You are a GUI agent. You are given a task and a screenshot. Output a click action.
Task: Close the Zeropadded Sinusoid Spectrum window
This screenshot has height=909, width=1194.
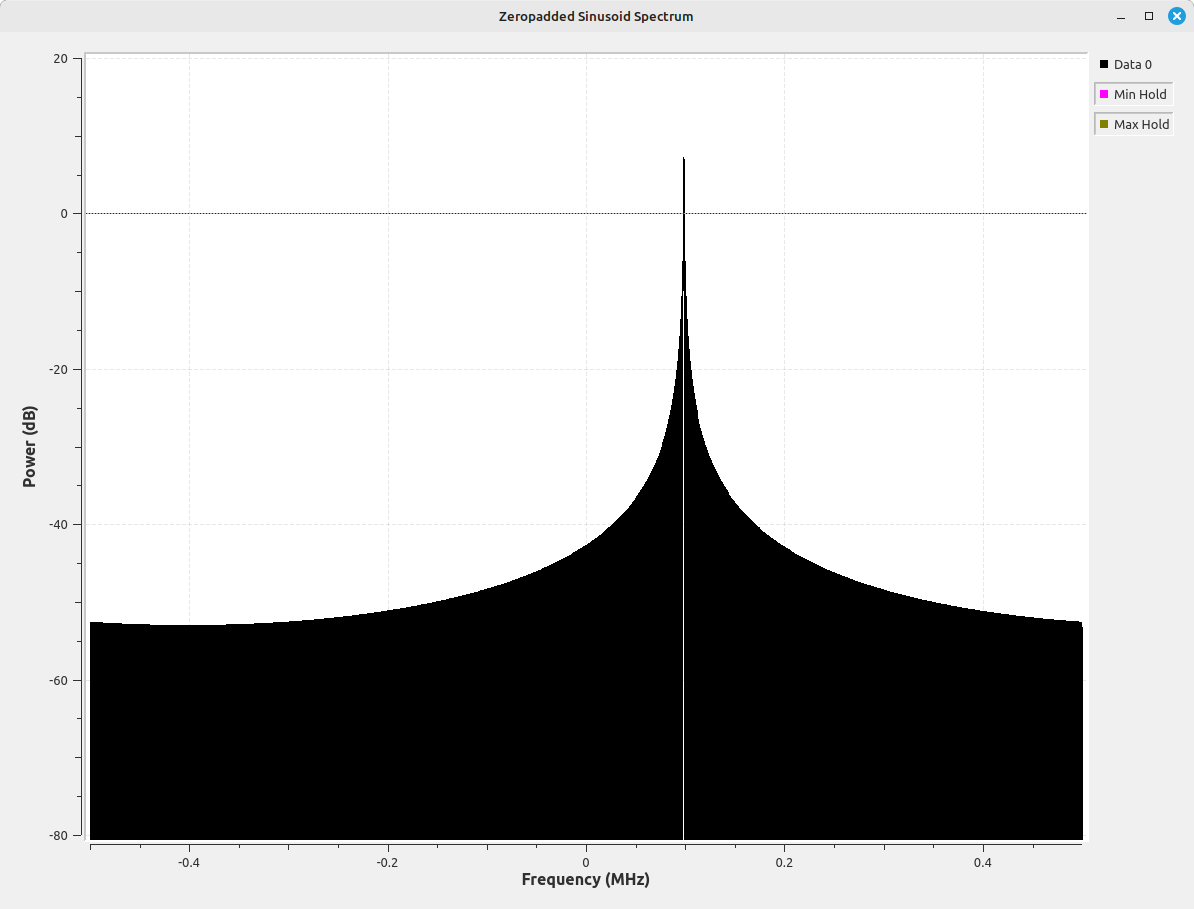coord(1176,16)
